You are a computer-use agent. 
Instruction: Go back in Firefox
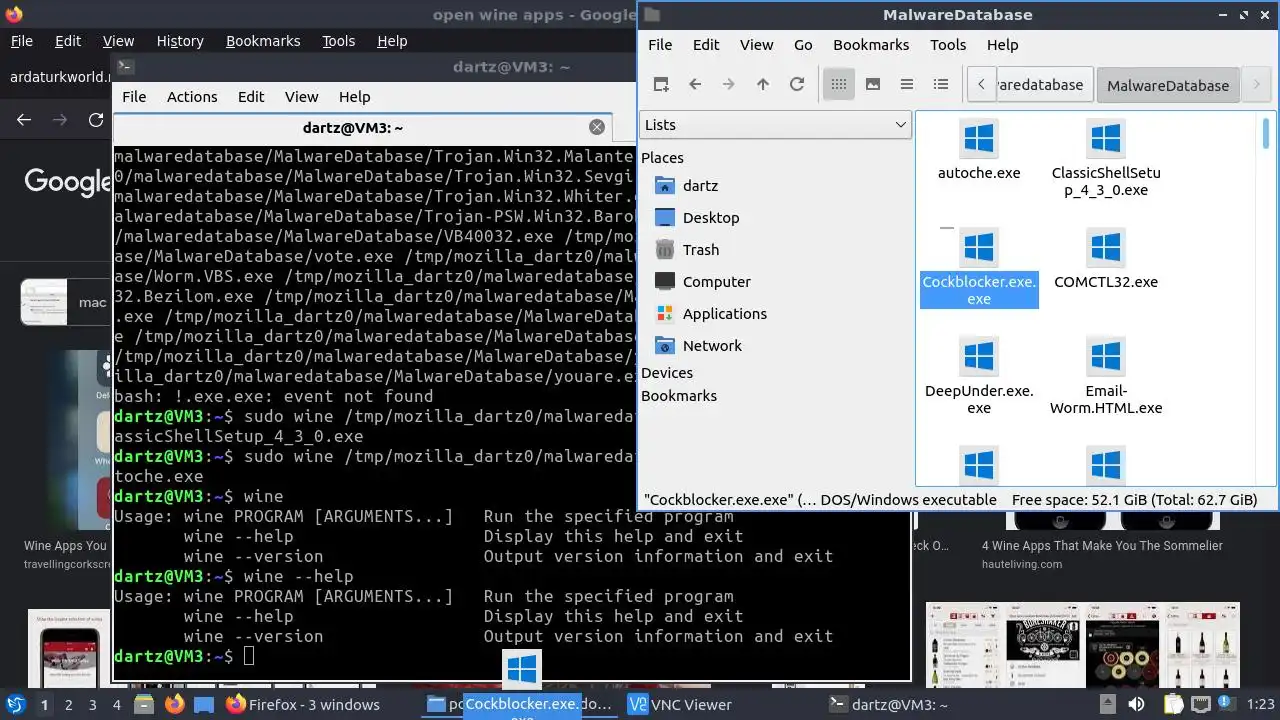[x=24, y=120]
